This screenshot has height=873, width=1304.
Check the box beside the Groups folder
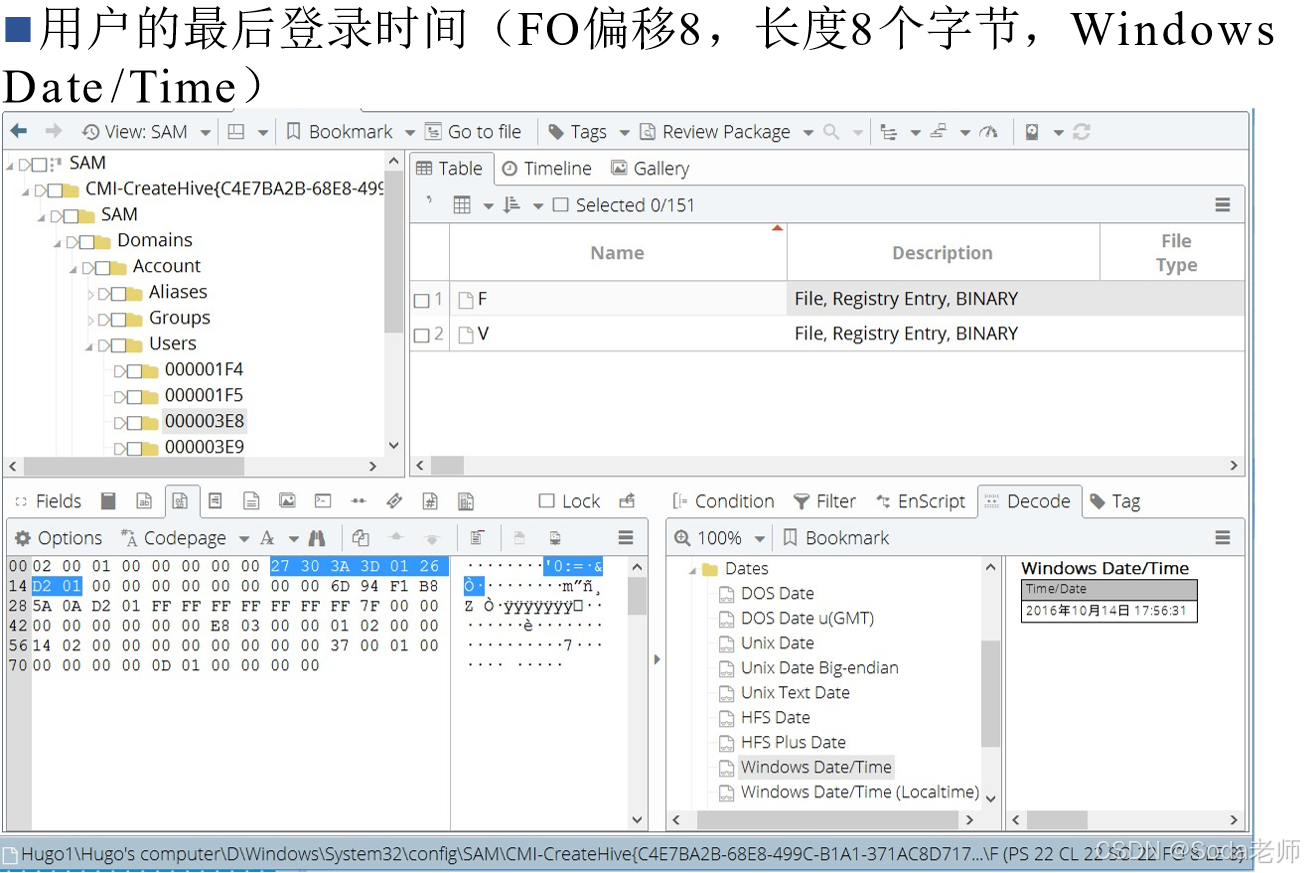point(120,319)
